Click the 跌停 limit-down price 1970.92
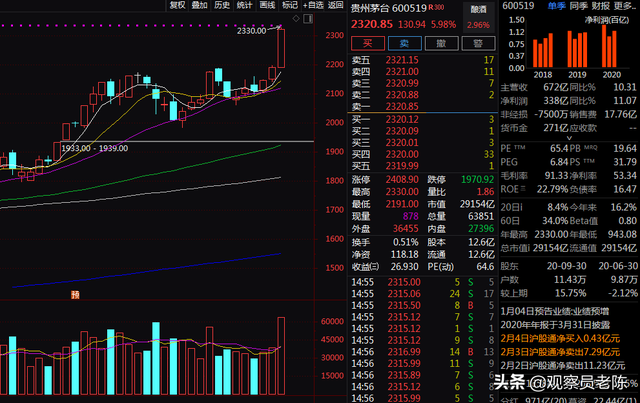Image resolution: width=640 pixels, height=403 pixels. click(x=478, y=179)
